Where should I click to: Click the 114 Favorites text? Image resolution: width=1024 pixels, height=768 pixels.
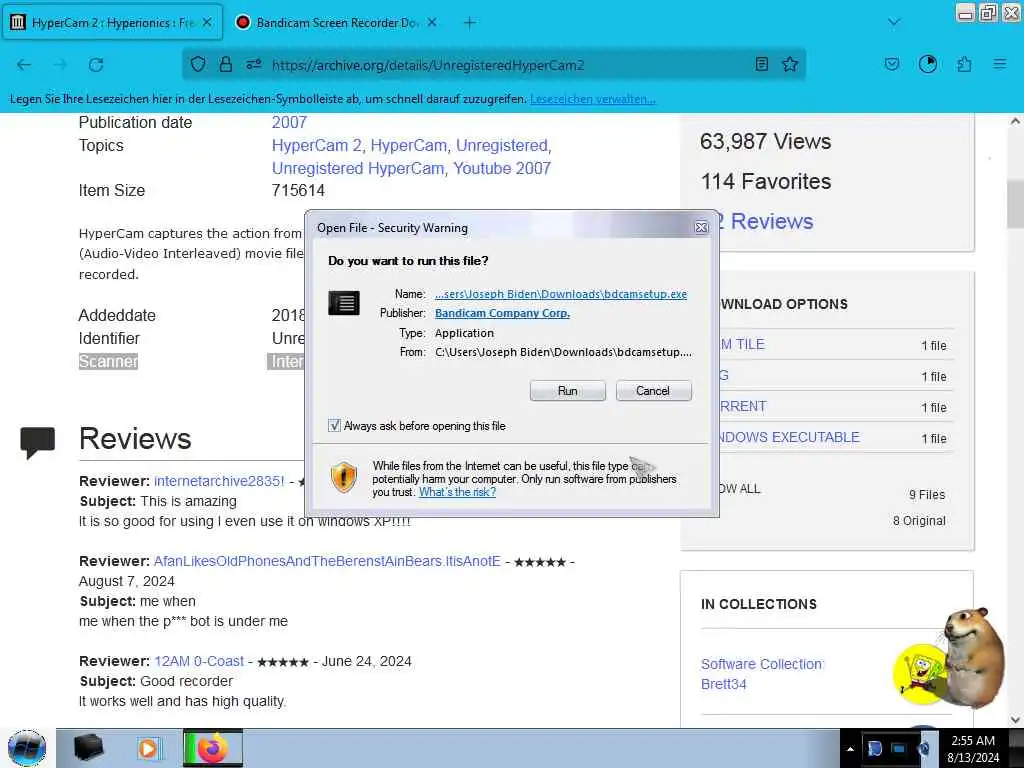click(766, 181)
